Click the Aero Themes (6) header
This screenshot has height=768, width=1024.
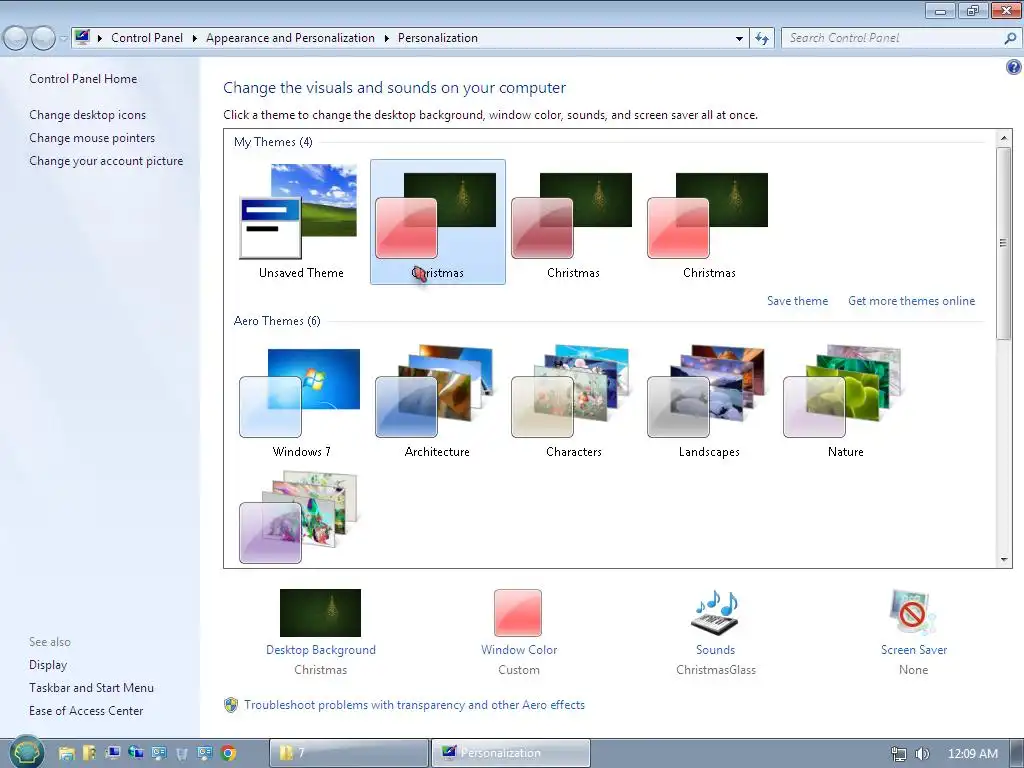point(277,321)
